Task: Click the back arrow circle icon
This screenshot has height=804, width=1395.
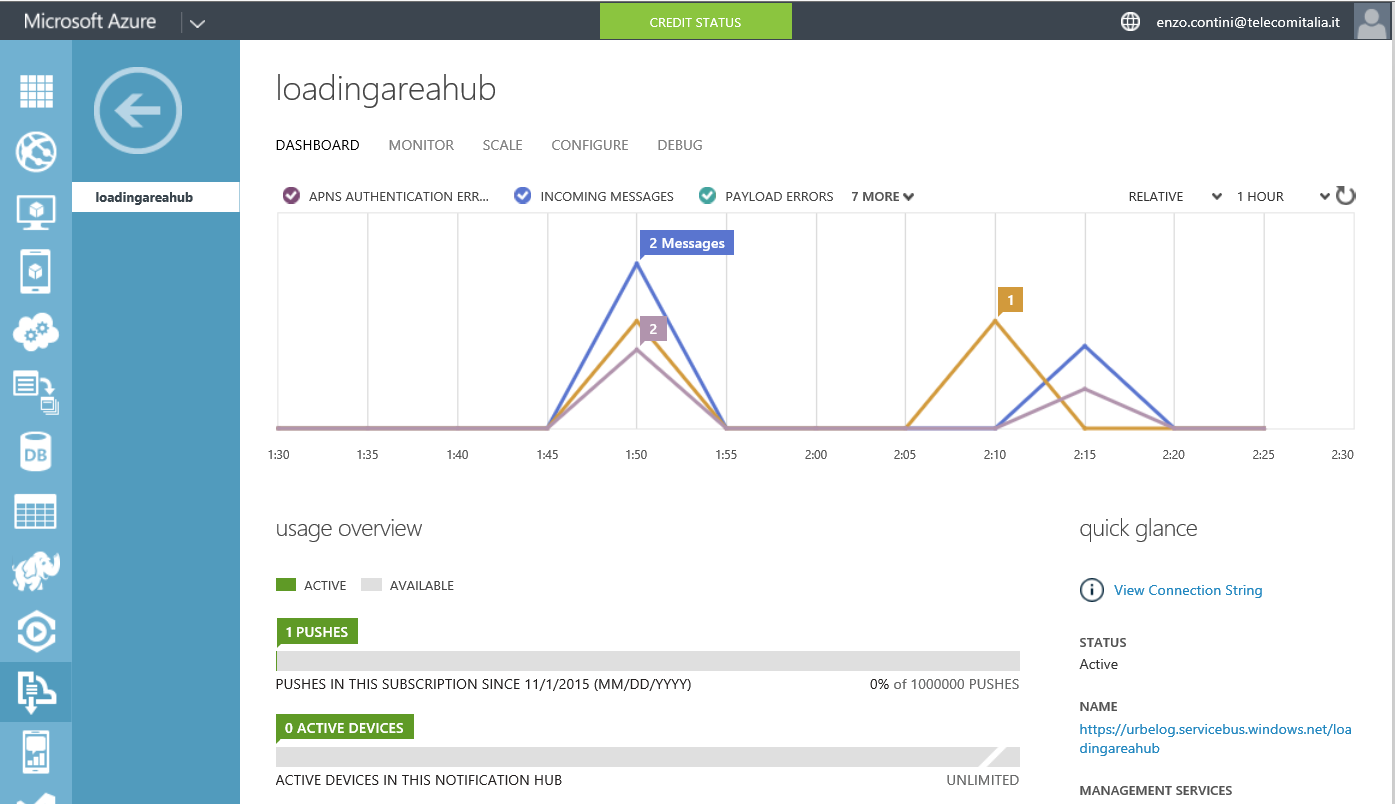Action: [138, 111]
